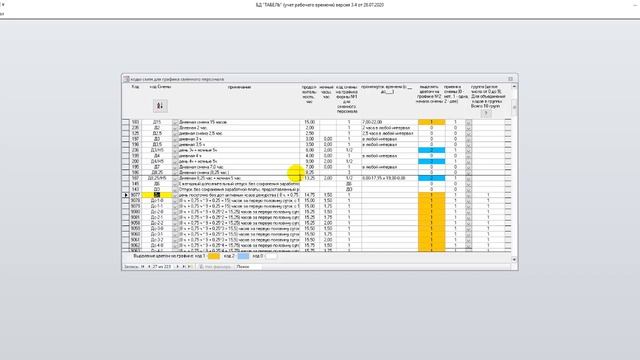Close the shift codes form window
This screenshot has width=640, height=360.
pos(511,79)
